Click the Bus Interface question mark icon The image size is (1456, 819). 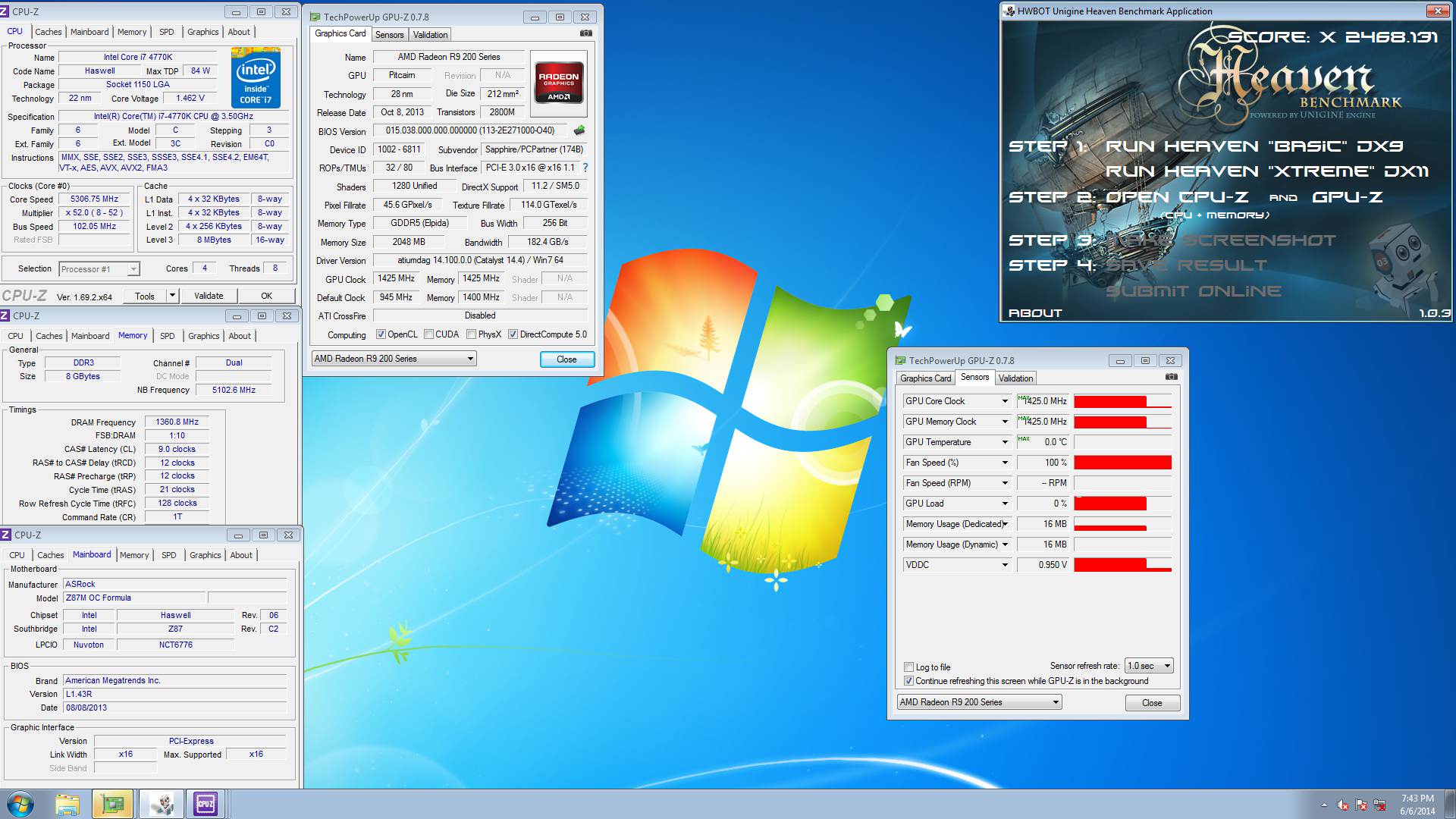coord(585,168)
